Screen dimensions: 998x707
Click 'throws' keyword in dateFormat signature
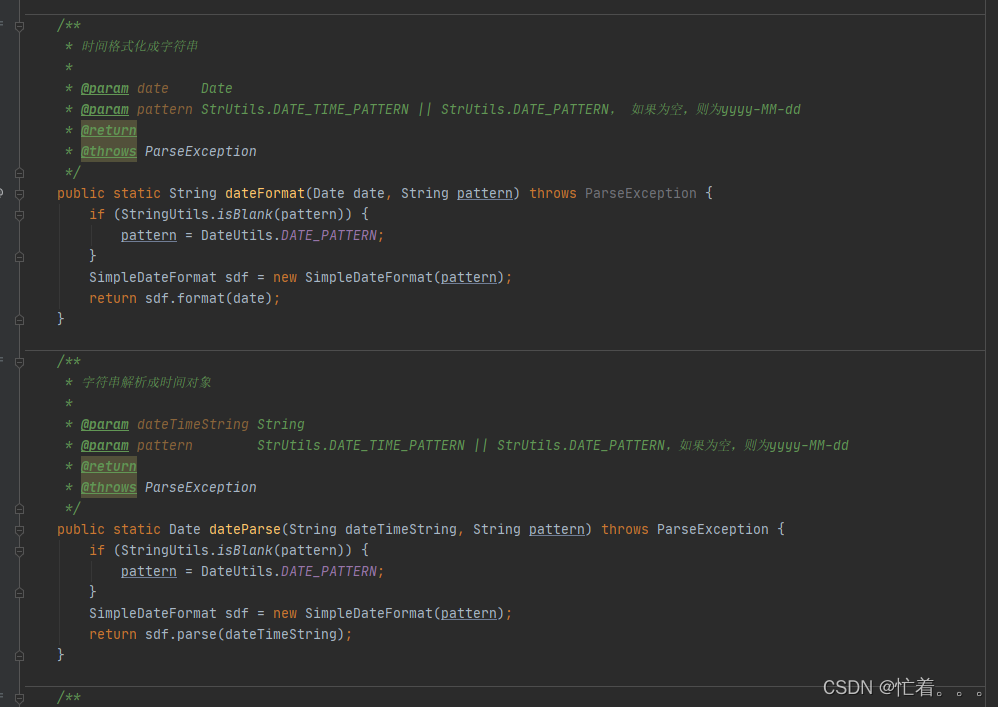pyautogui.click(x=552, y=193)
